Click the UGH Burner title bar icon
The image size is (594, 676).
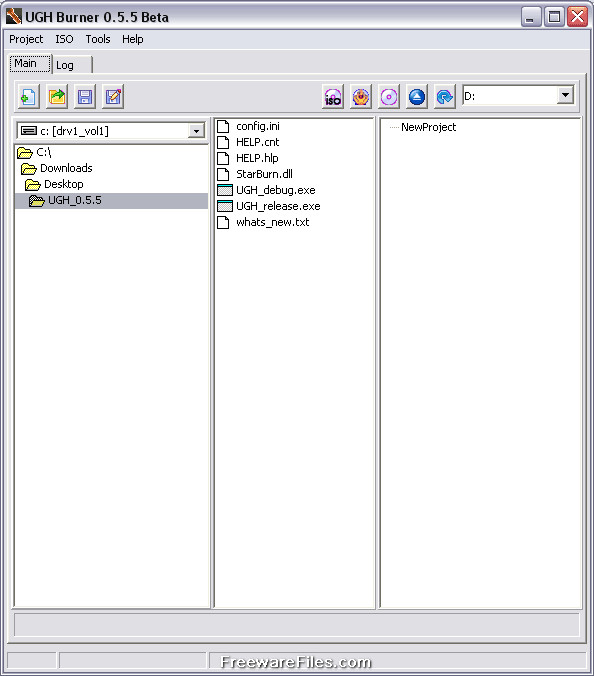pyautogui.click(x=14, y=17)
